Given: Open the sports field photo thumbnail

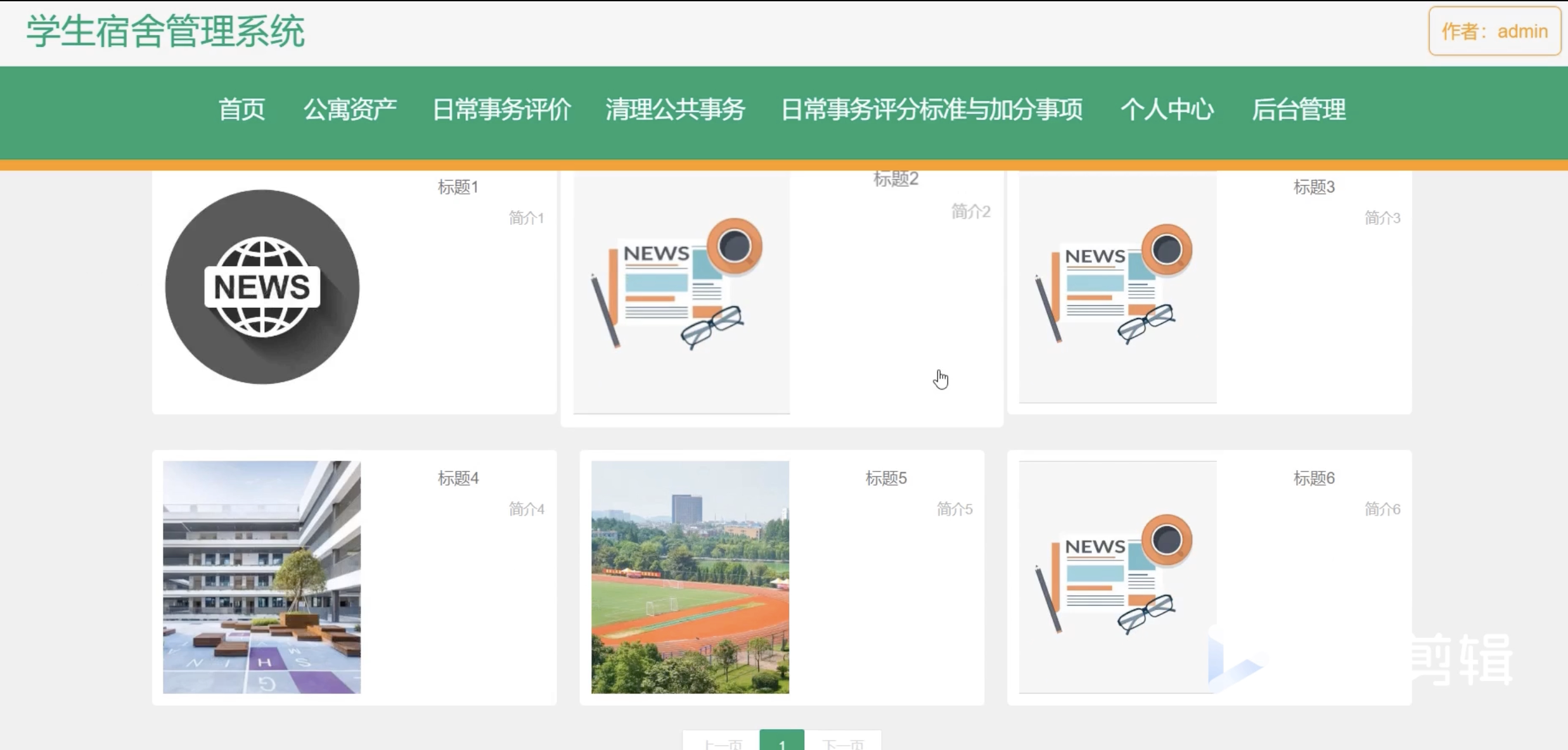Looking at the screenshot, I should point(690,576).
